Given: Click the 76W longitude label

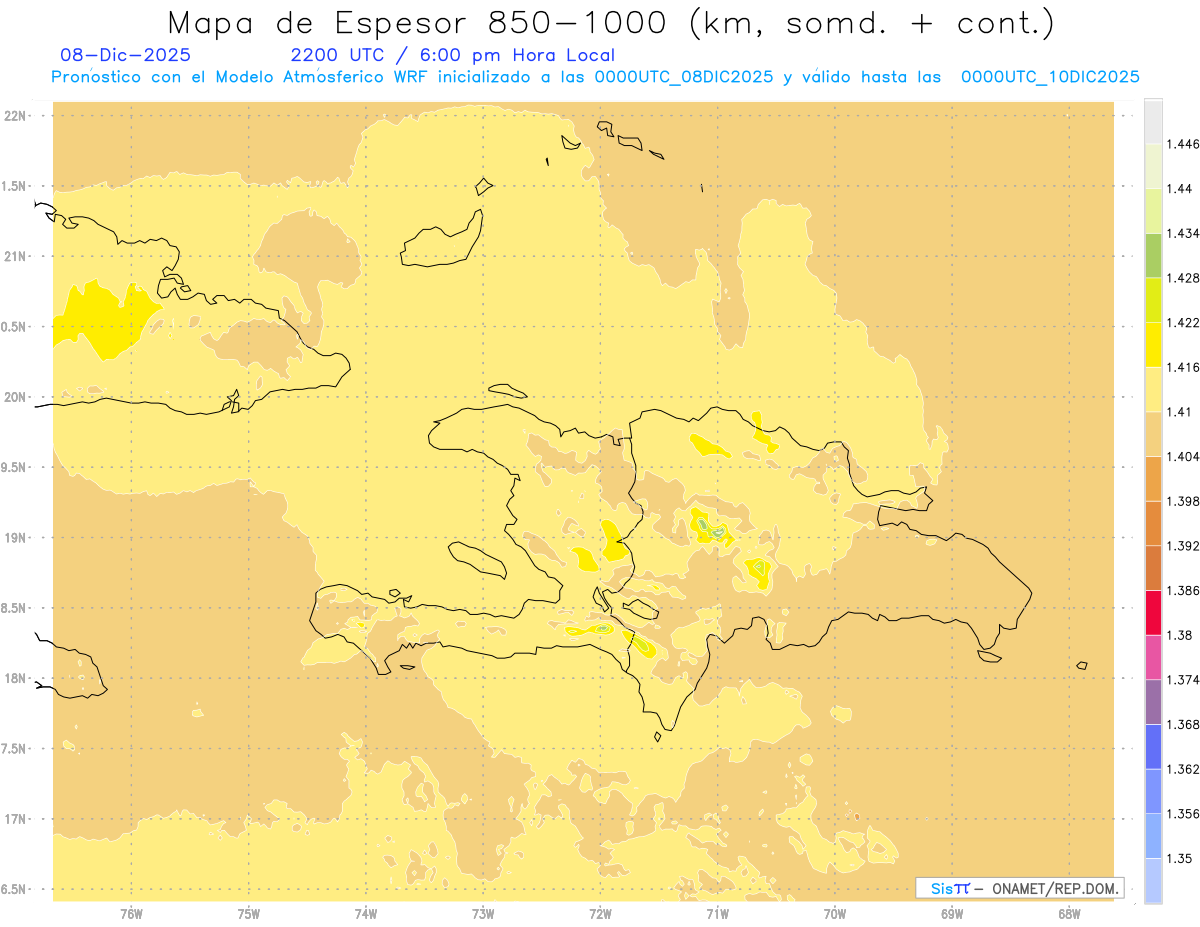Looking at the screenshot, I should pyautogui.click(x=131, y=914).
